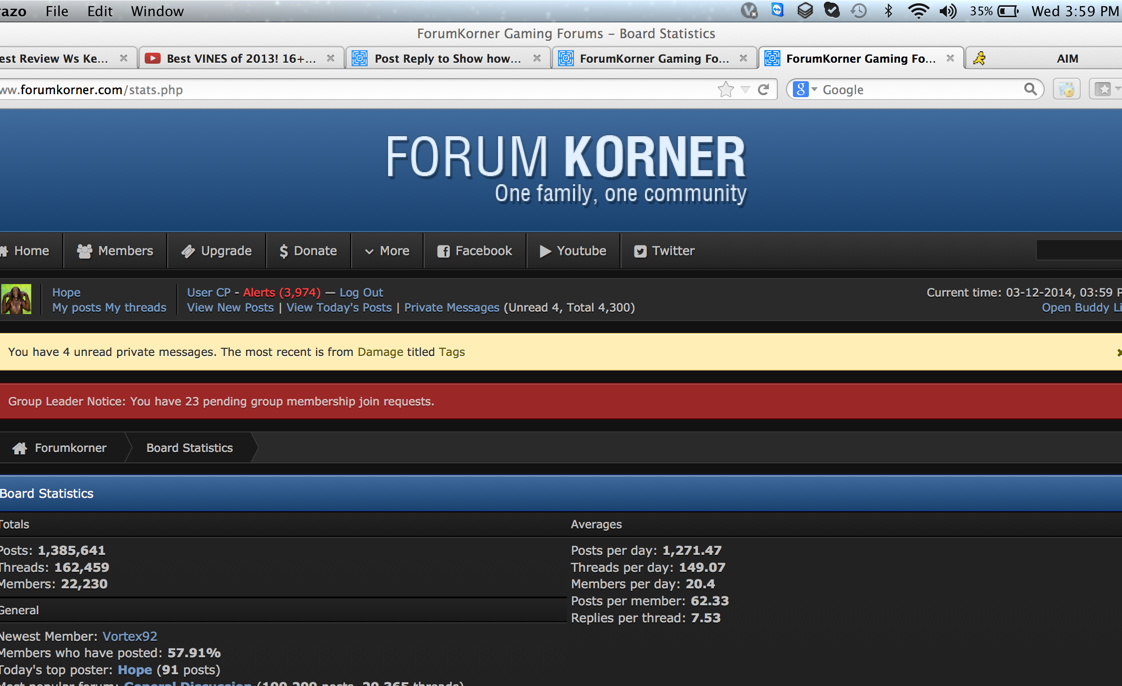Click the red Group Leader Notice bar
The image size is (1122, 686).
[561, 401]
